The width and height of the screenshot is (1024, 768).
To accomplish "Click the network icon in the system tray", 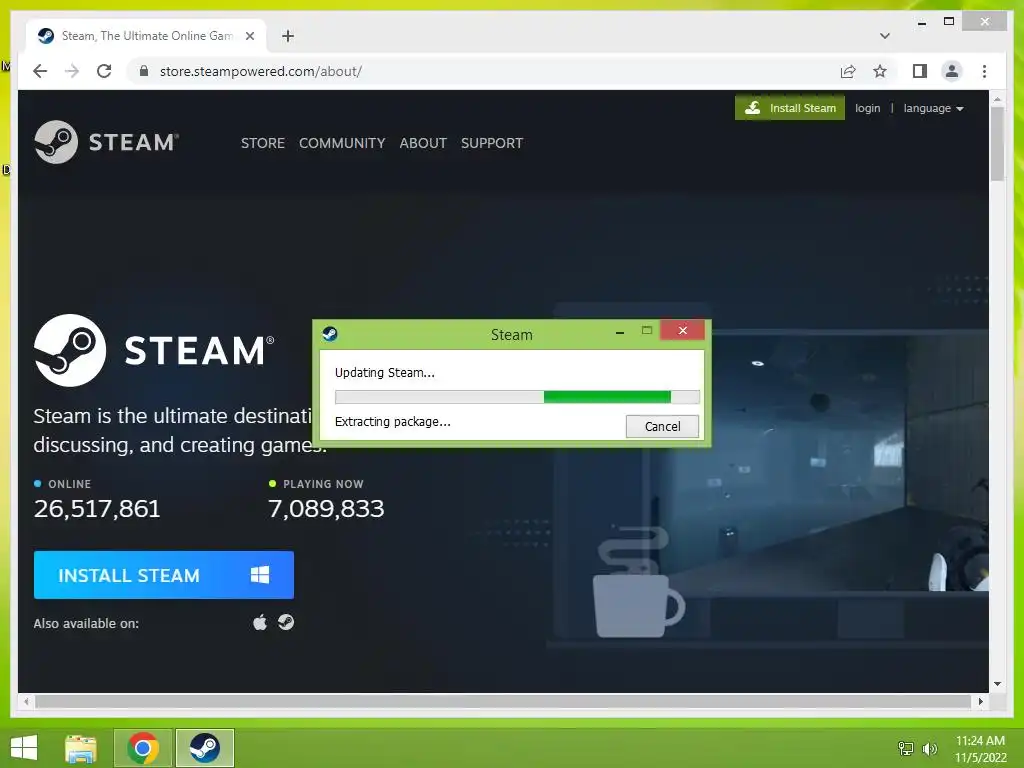I will (x=906, y=748).
